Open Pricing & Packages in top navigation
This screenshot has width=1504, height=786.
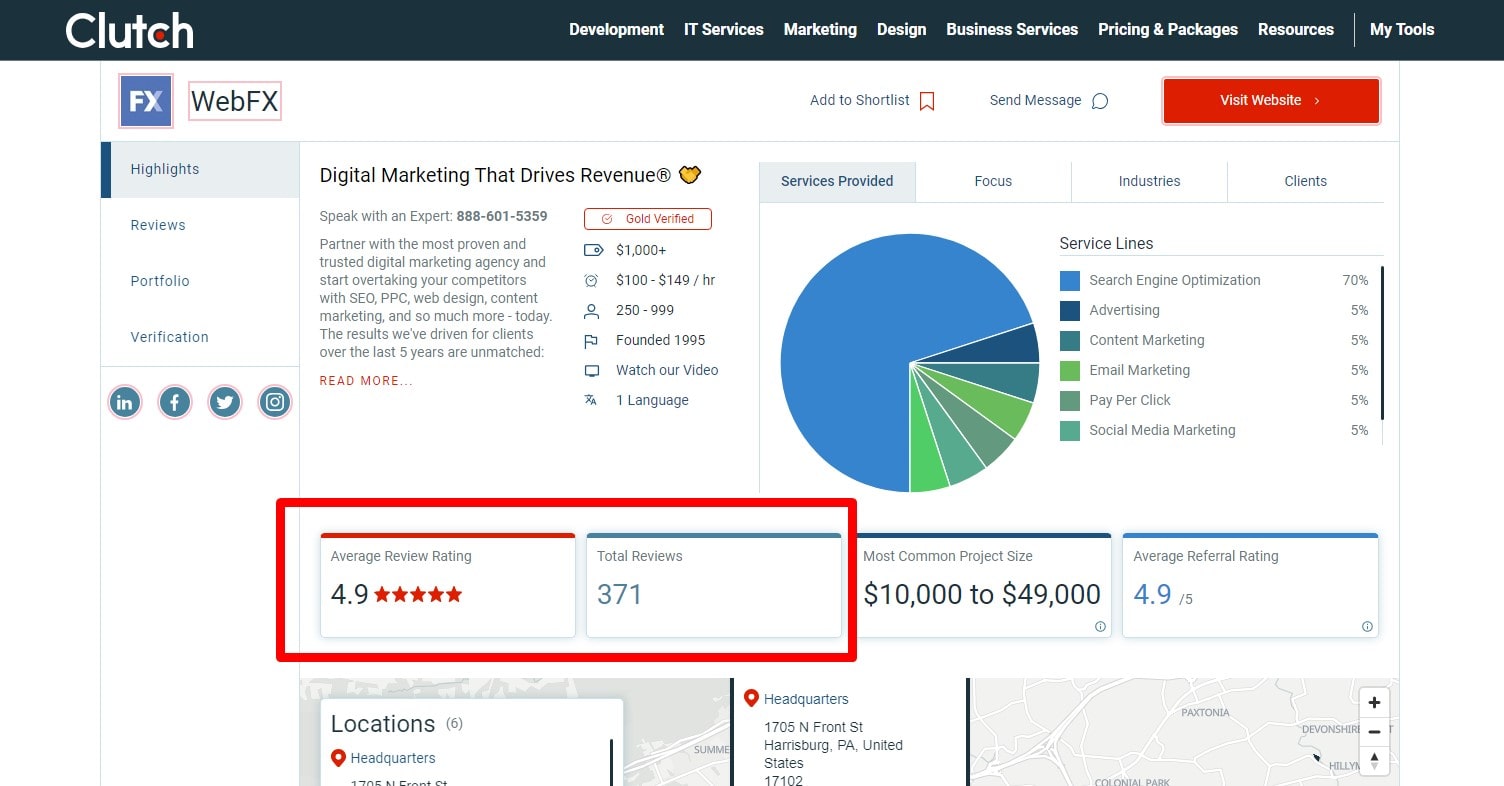pyautogui.click(x=1168, y=30)
